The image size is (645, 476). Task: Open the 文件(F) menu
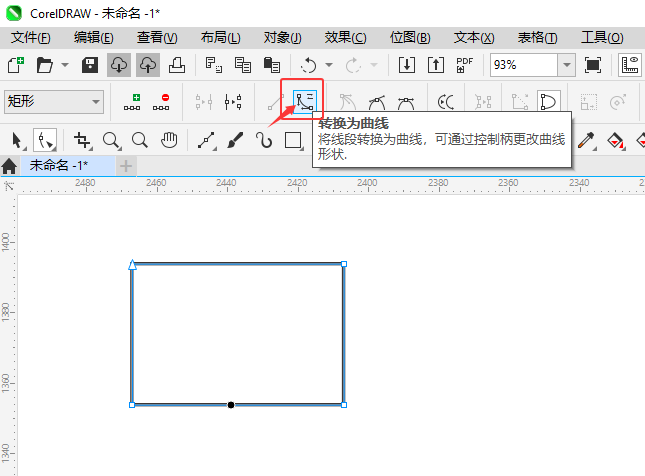tap(31, 38)
